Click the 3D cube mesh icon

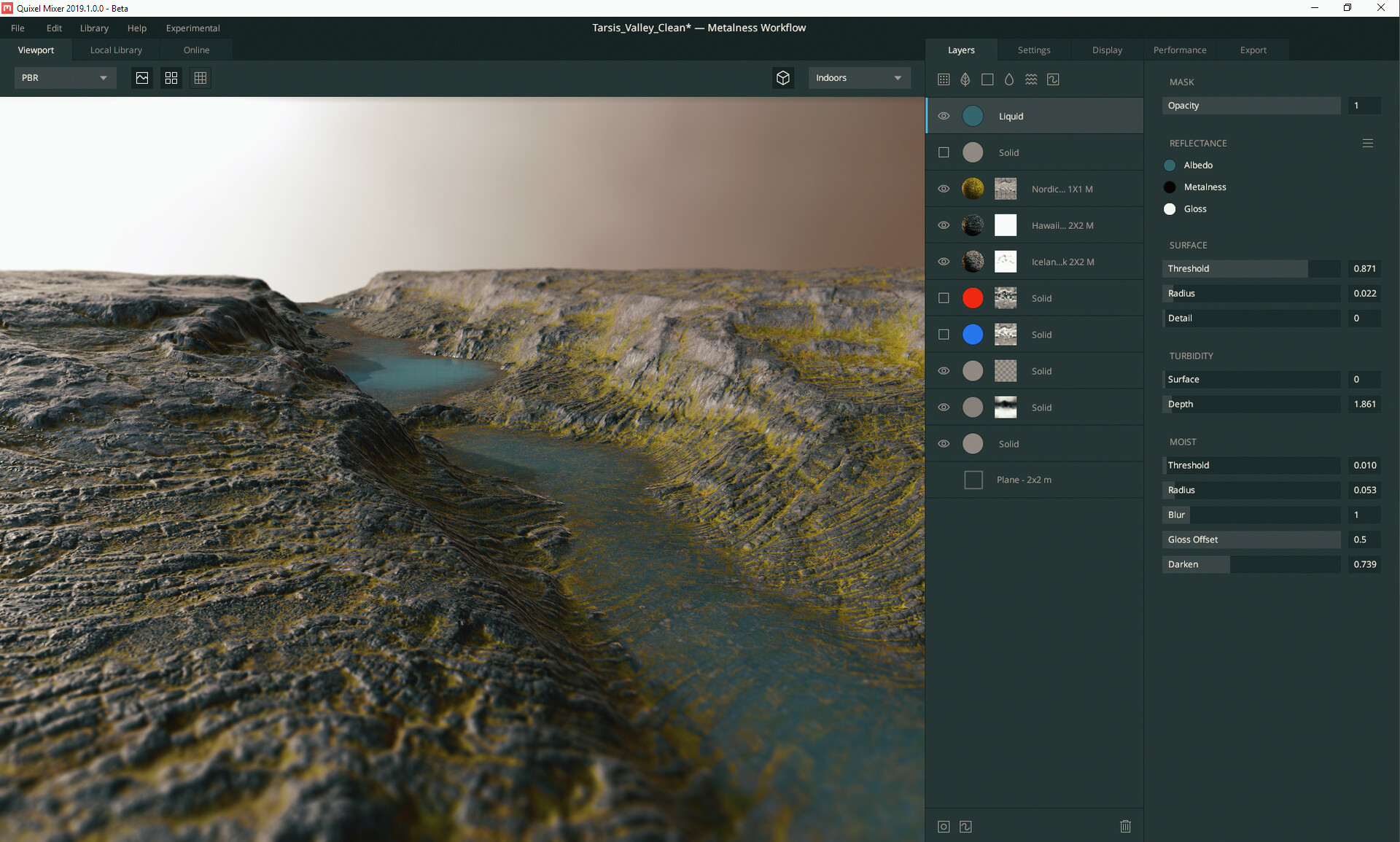click(x=783, y=78)
